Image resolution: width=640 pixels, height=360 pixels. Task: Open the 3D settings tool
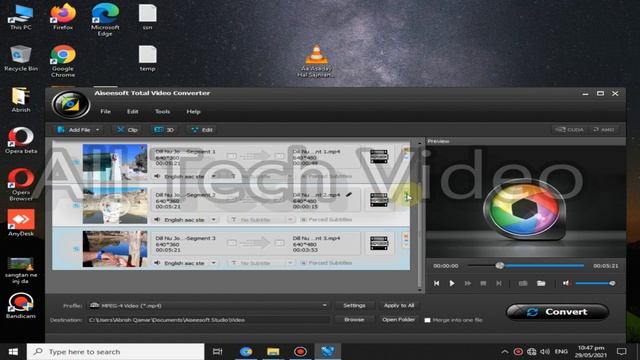pos(164,130)
